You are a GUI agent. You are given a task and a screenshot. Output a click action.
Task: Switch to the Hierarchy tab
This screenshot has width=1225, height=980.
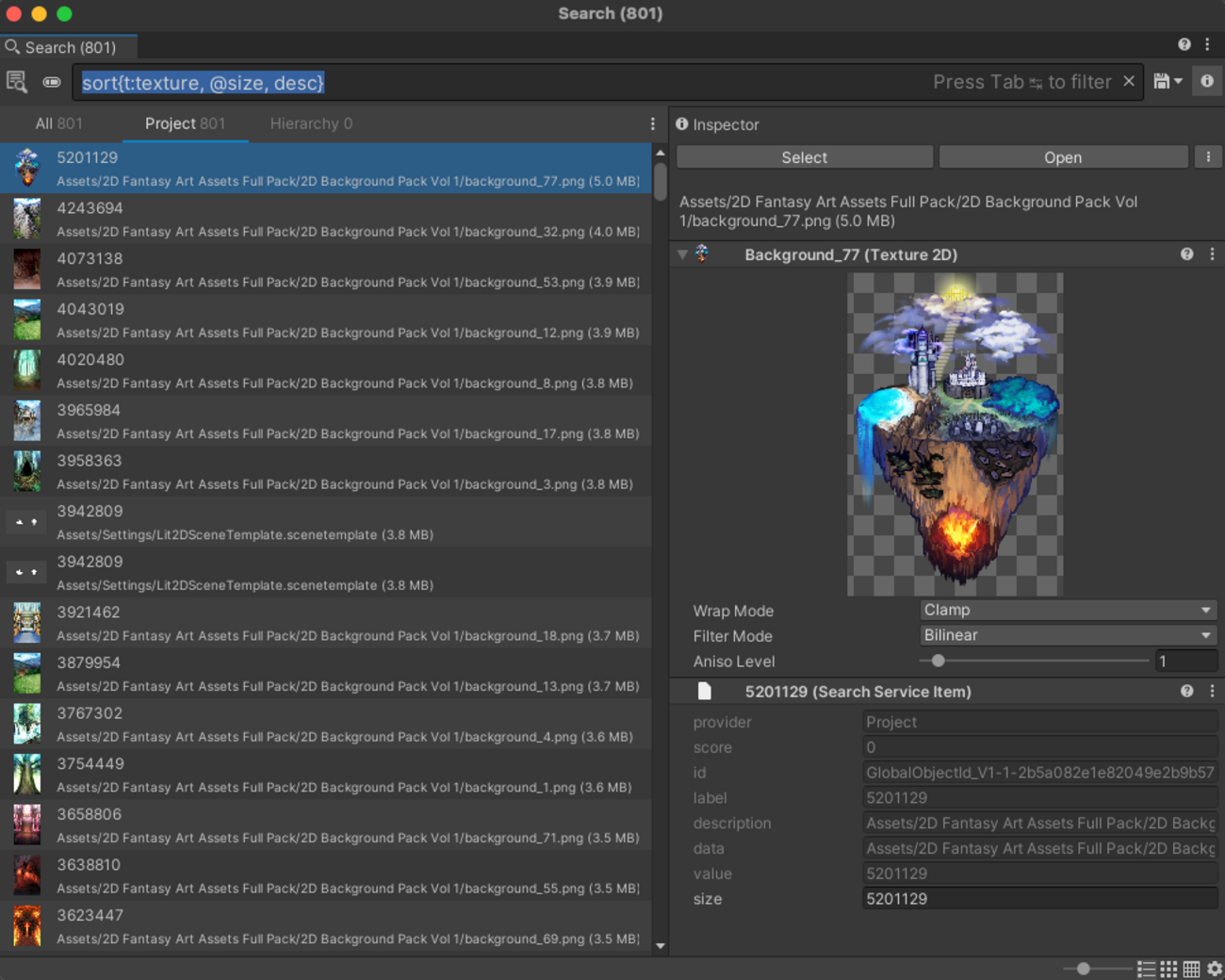point(311,123)
